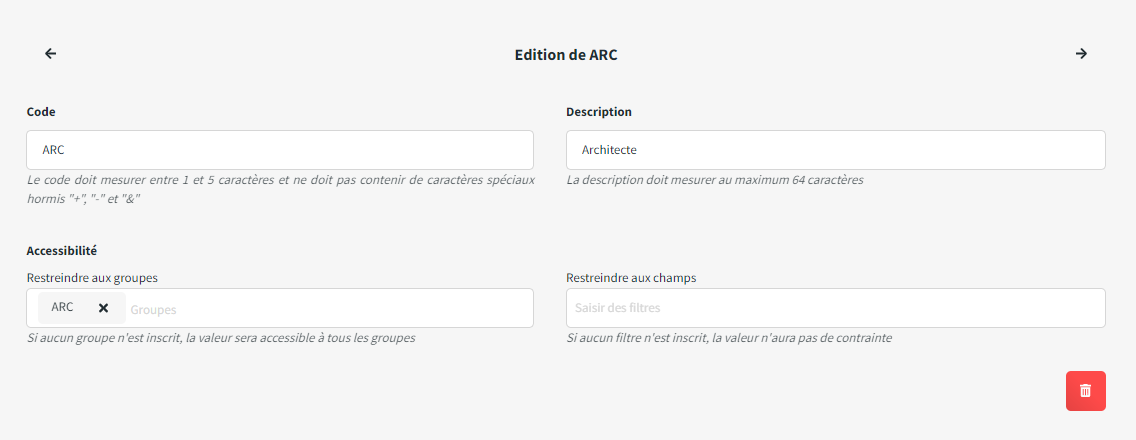Click hint about 'accessible à tous les groupes'
The width and height of the screenshot is (1136, 440).
220,338
